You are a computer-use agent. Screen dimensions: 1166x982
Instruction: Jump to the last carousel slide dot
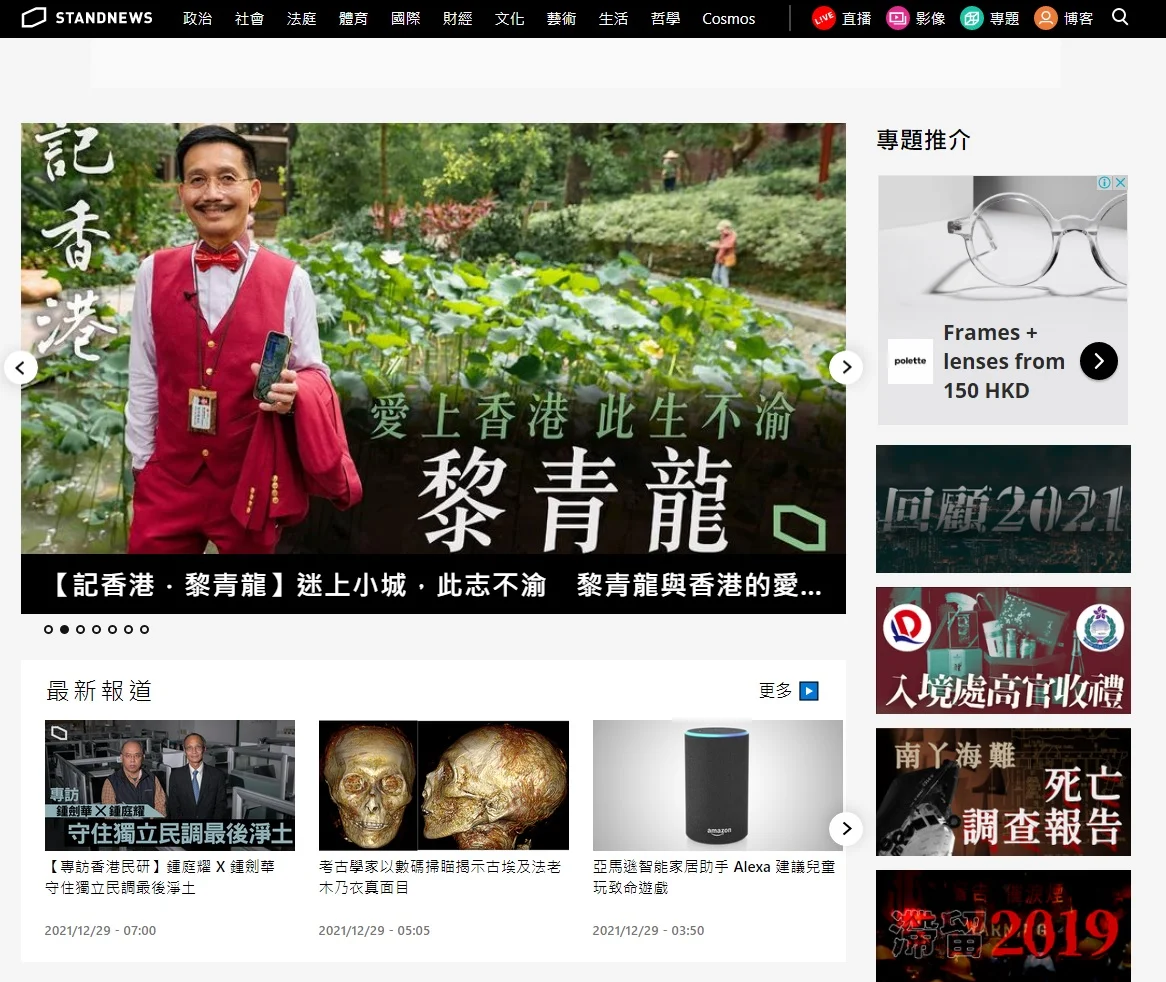coord(144,630)
